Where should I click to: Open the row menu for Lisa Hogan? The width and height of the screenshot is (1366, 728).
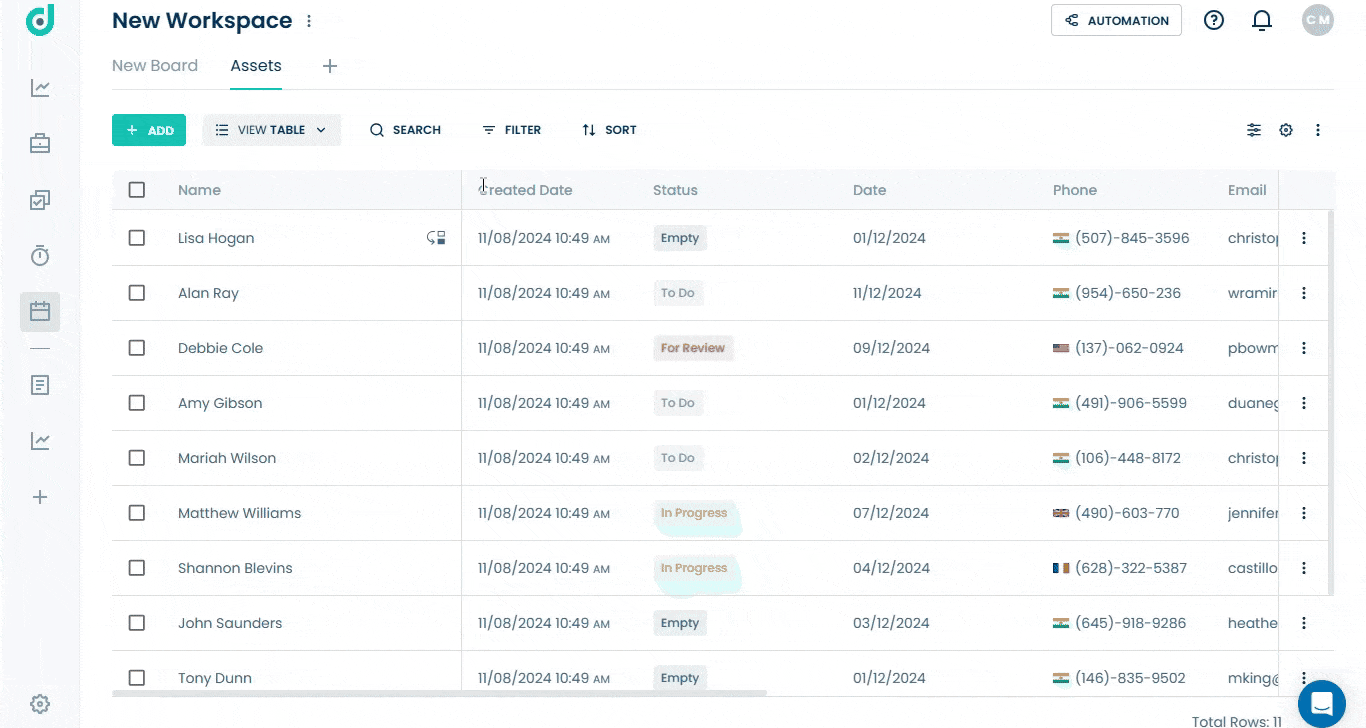coord(1304,238)
